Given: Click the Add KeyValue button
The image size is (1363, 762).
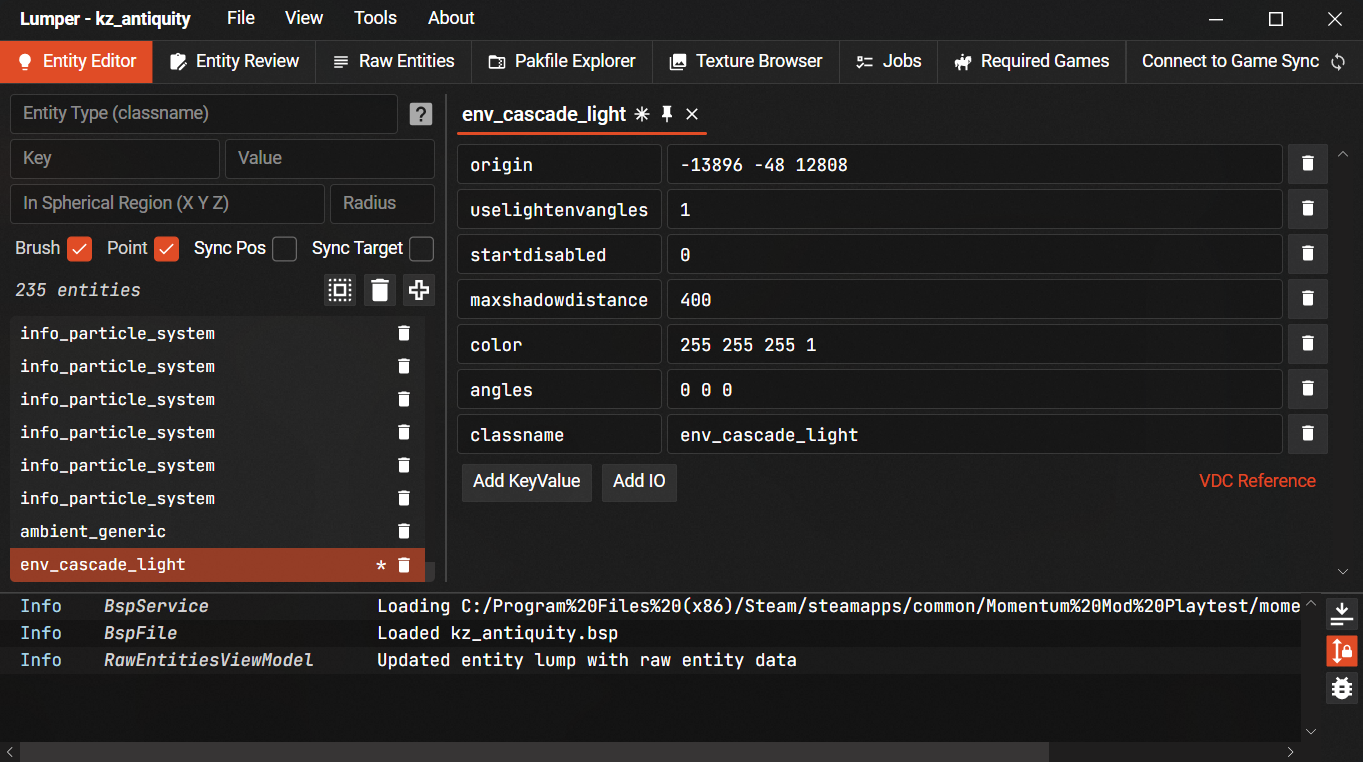Looking at the screenshot, I should pyautogui.click(x=526, y=481).
